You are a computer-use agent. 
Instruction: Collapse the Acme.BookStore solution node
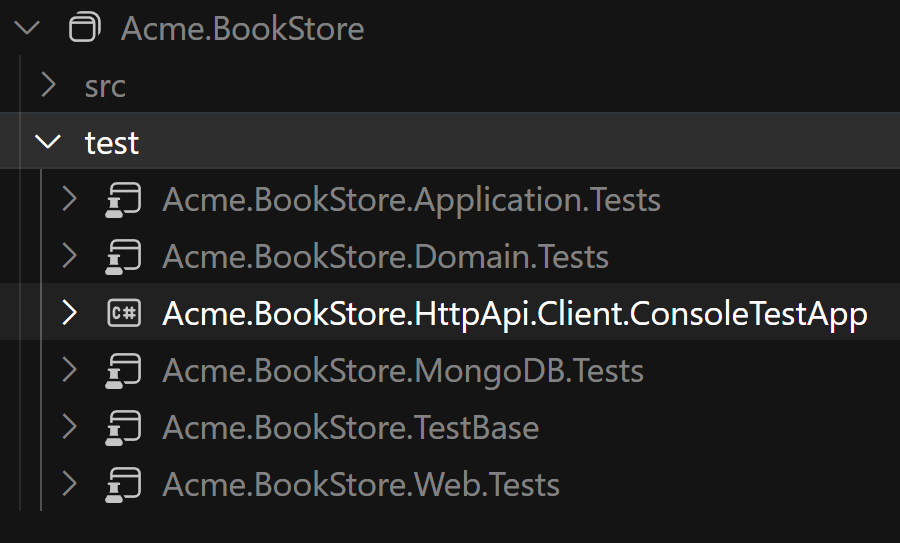27,28
